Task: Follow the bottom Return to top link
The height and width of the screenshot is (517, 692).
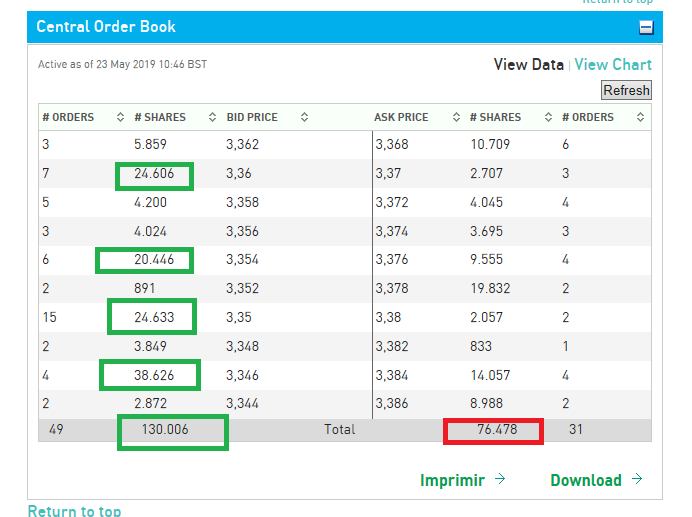Action: click(x=74, y=511)
